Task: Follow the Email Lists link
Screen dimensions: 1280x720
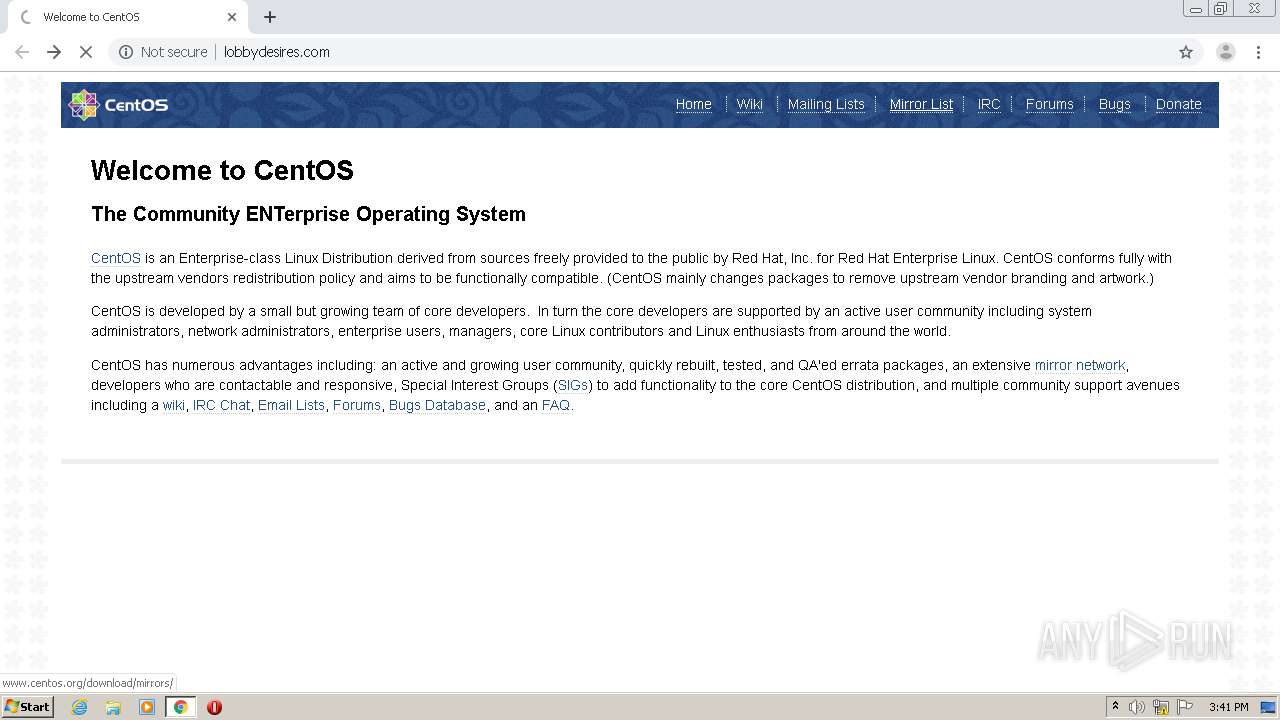Action: coord(291,405)
